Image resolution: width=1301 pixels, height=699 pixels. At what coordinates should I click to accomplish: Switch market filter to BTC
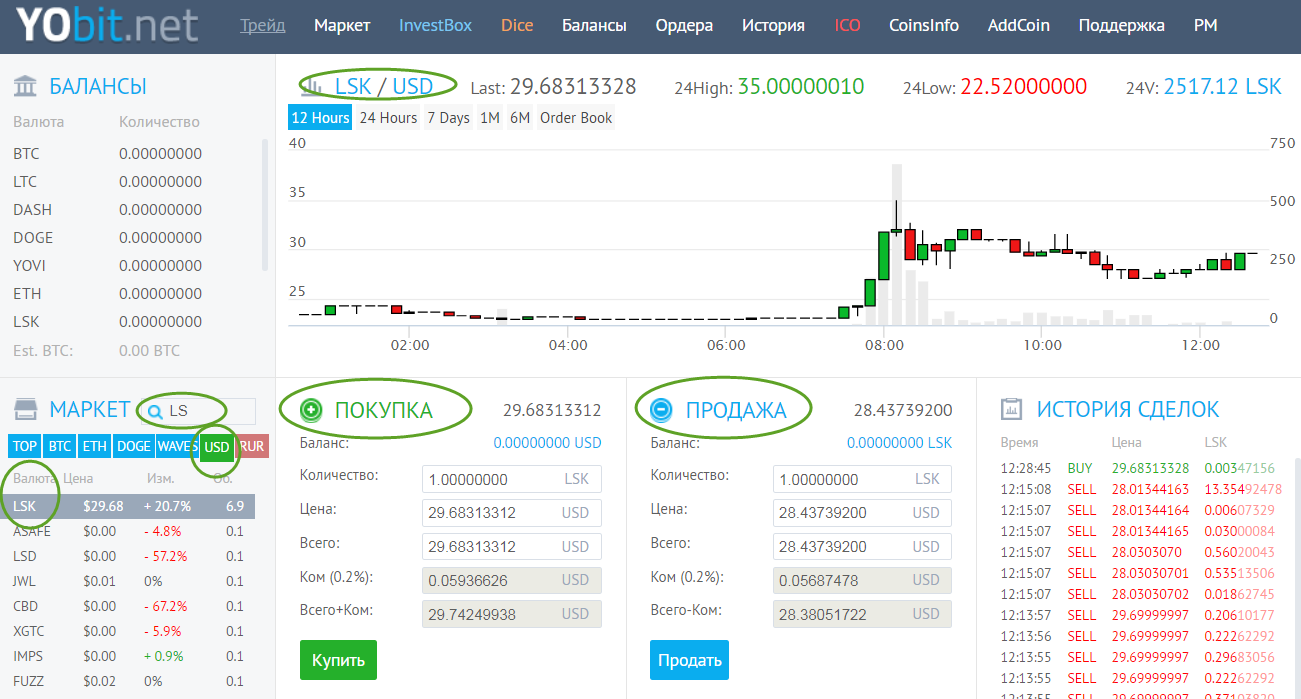(x=59, y=447)
